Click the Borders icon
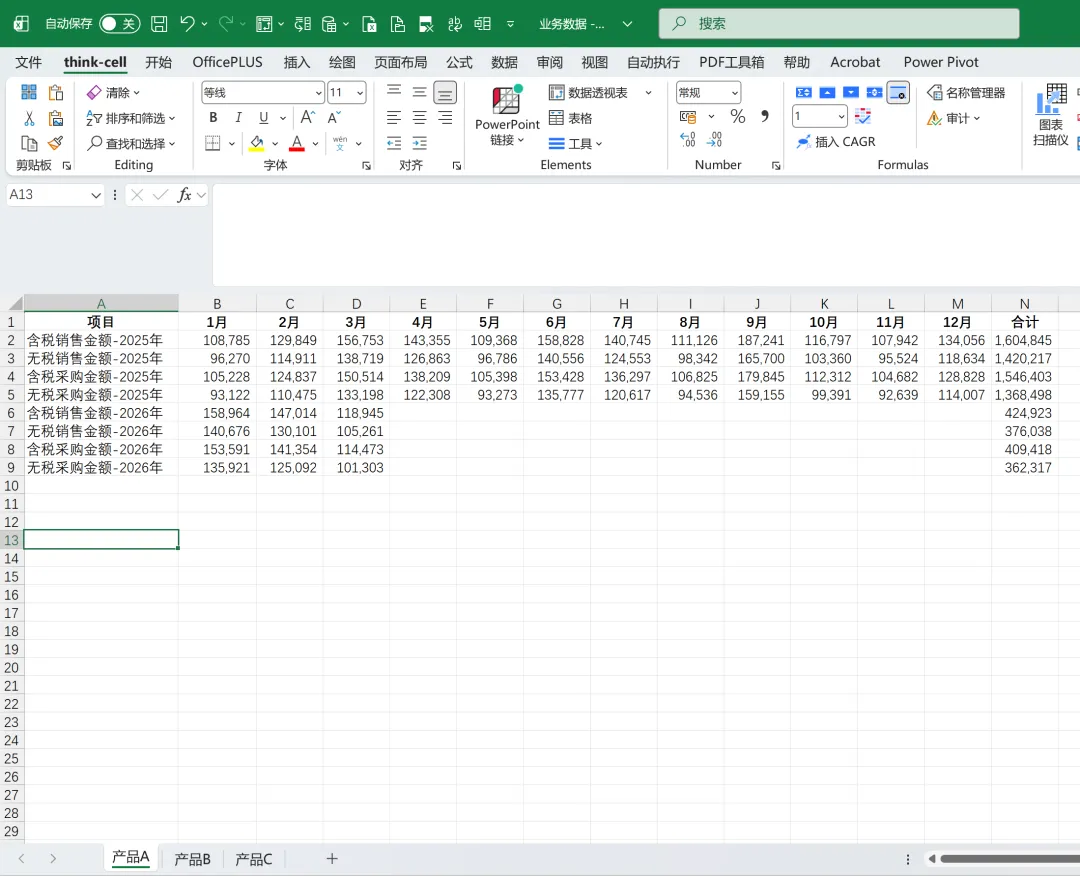Viewport: 1080px width, 876px height. tap(213, 143)
